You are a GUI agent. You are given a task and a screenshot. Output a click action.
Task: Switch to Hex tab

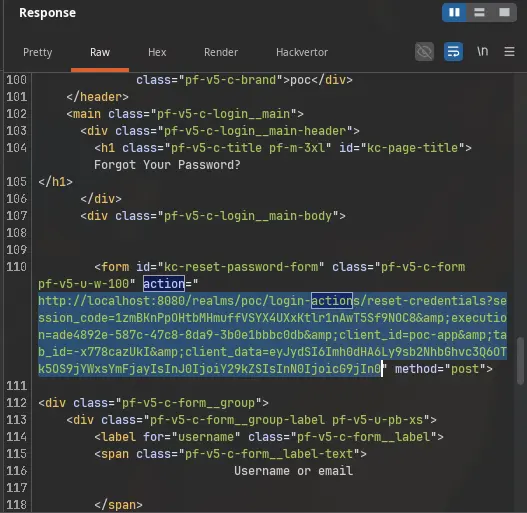pos(157,52)
